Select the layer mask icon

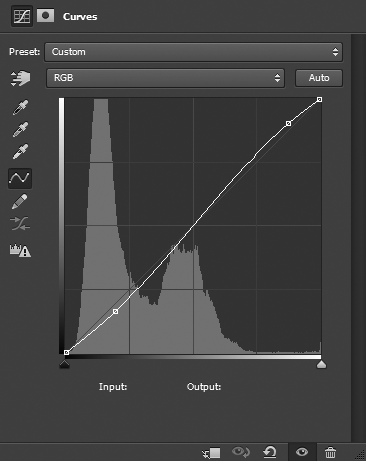tap(46, 16)
